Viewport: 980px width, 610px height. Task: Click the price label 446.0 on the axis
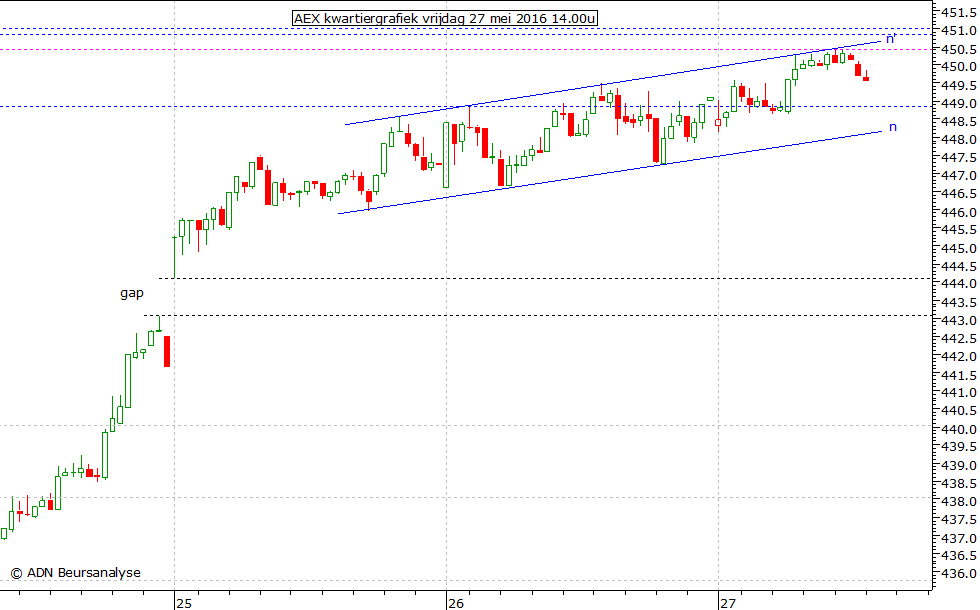click(960, 212)
